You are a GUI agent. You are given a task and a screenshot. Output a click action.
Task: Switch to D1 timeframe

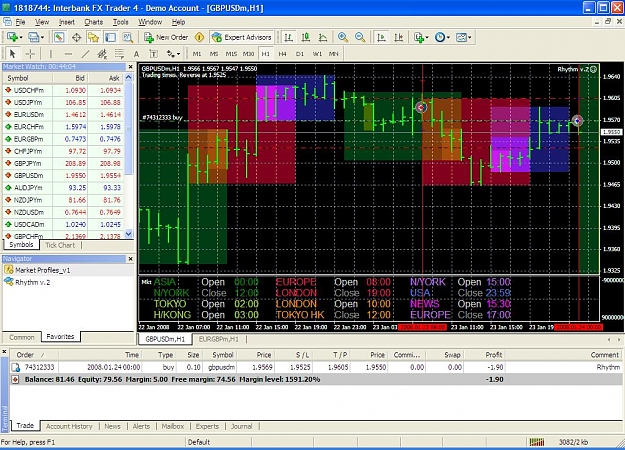click(300, 53)
